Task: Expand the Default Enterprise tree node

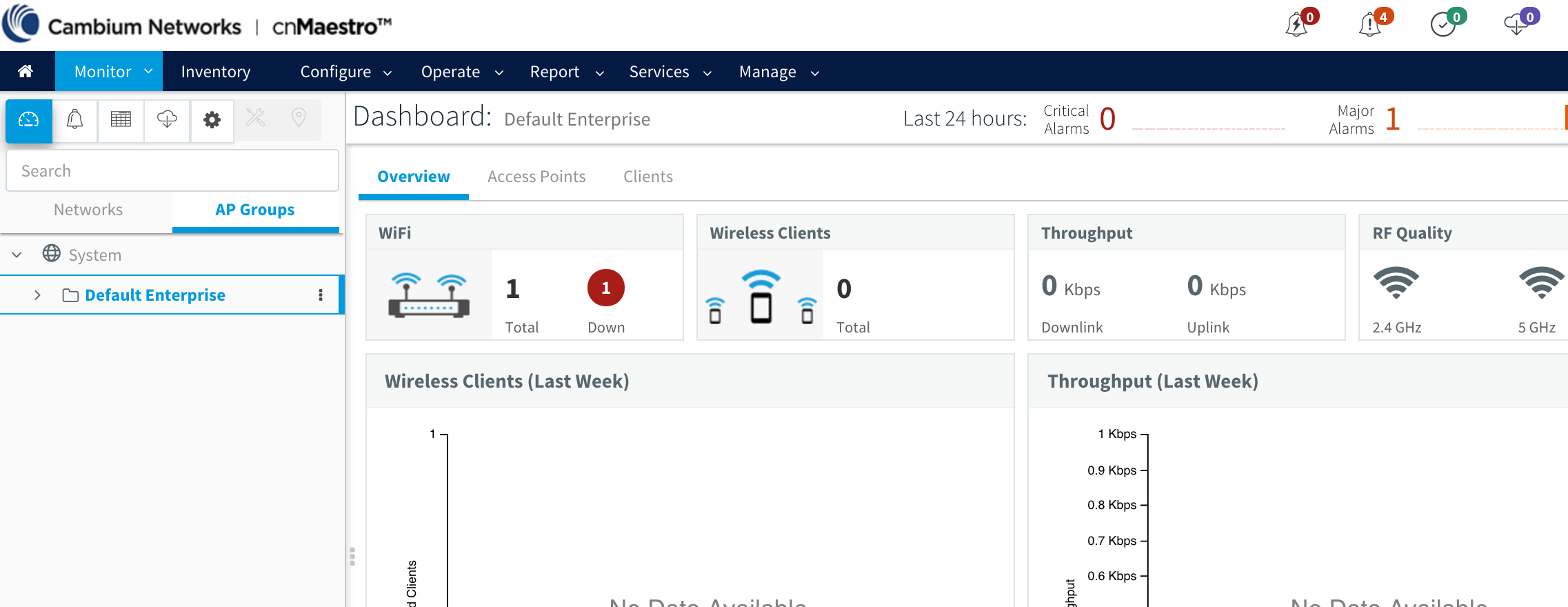Action: [x=37, y=295]
